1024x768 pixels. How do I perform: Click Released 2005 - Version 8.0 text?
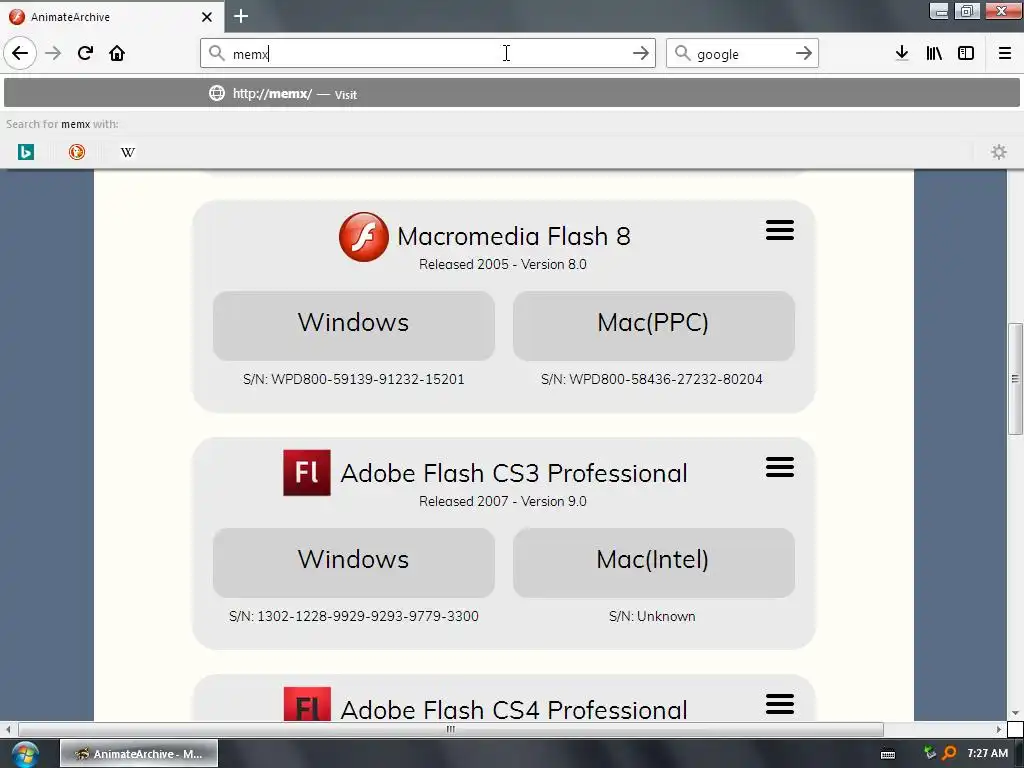[503, 264]
